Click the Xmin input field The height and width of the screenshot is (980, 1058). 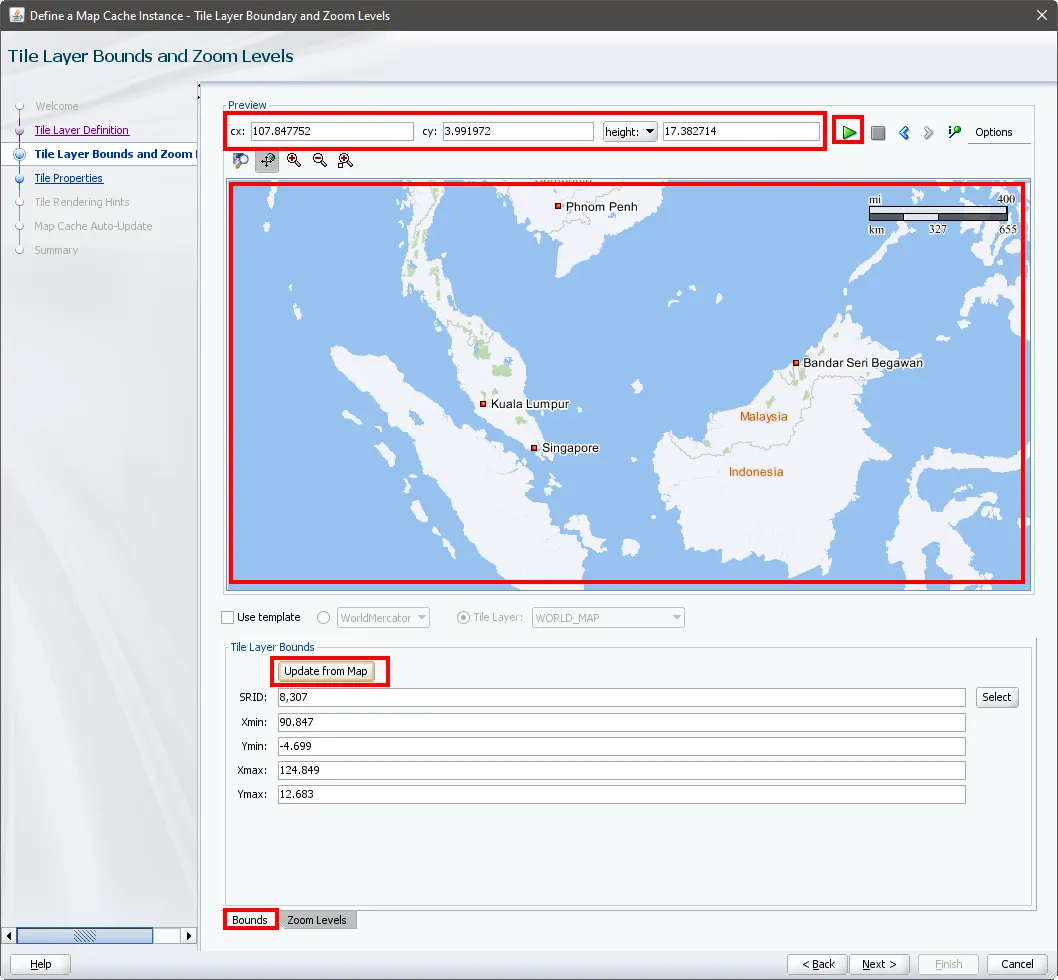click(621, 722)
